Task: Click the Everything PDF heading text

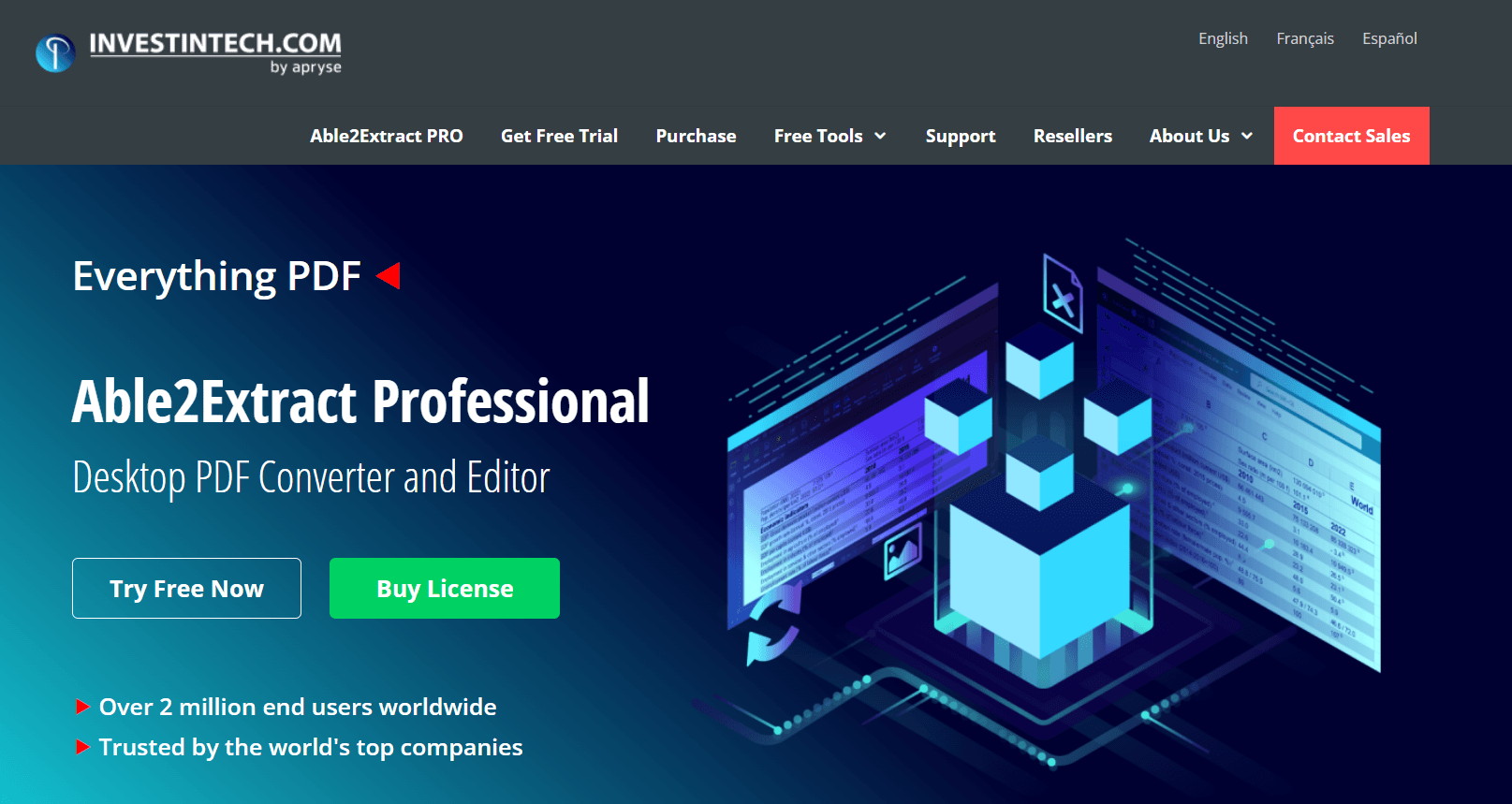Action: tap(217, 277)
